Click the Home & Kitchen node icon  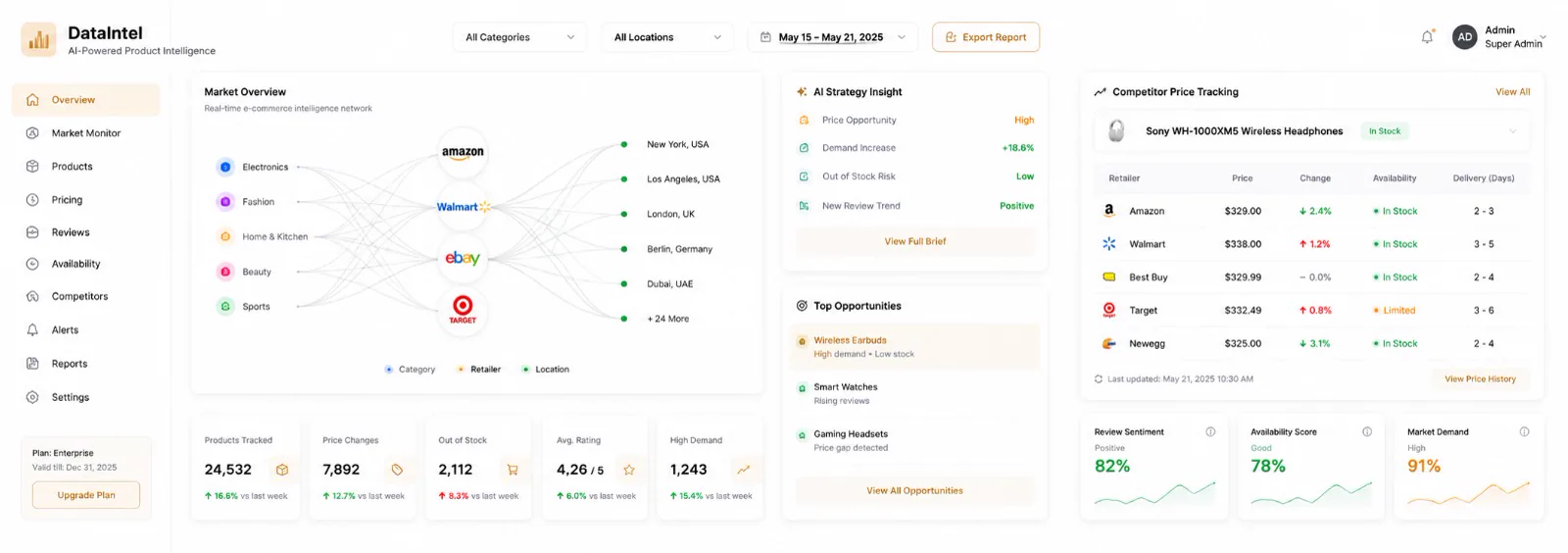[225, 236]
